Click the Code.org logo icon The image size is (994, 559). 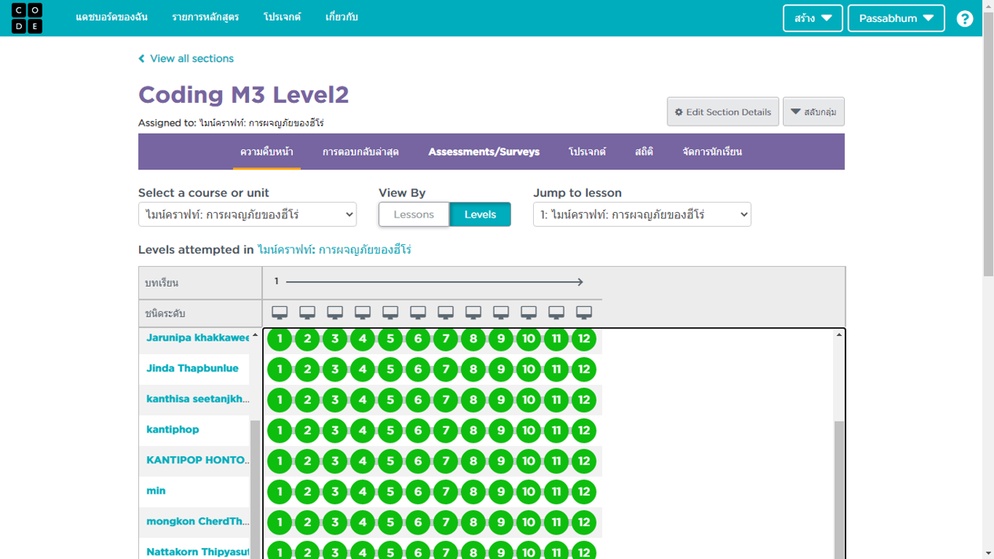(27, 18)
